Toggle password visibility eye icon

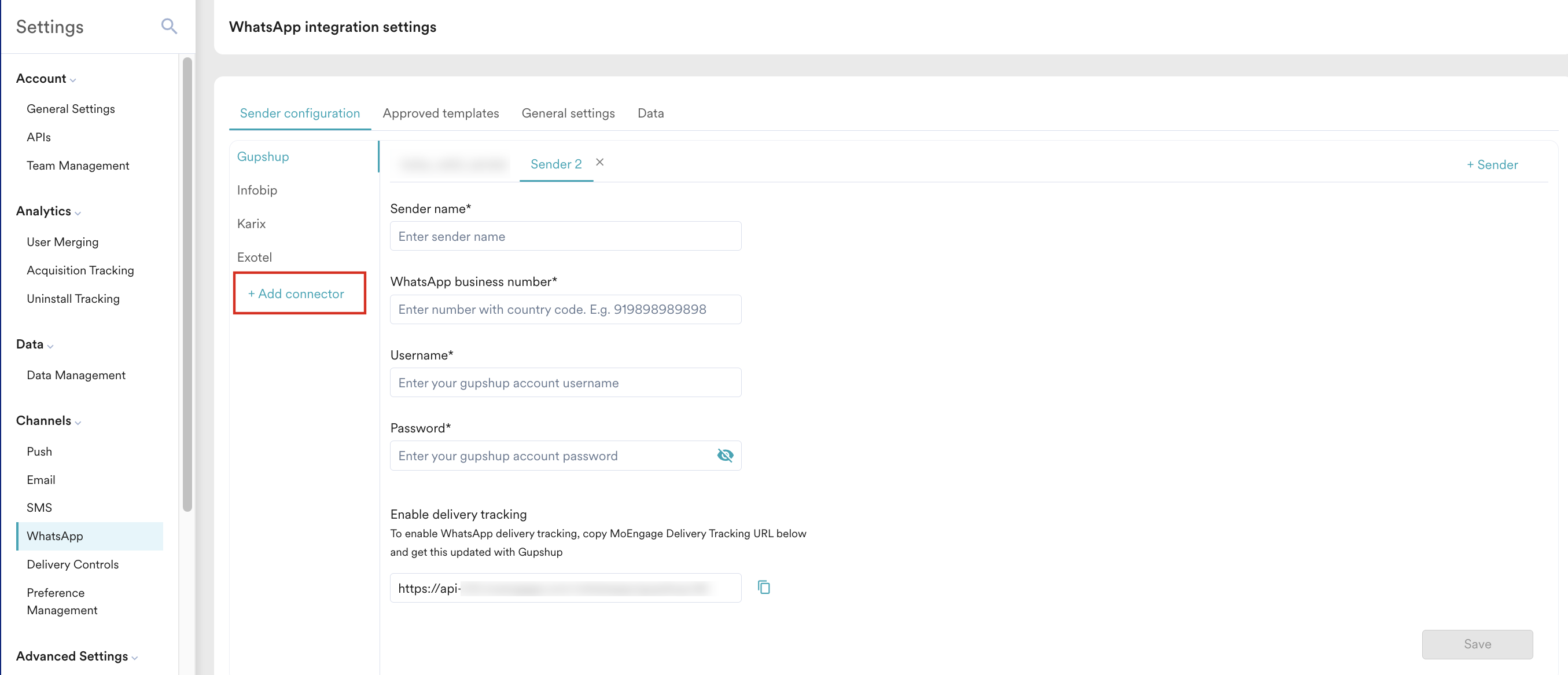pyautogui.click(x=724, y=455)
